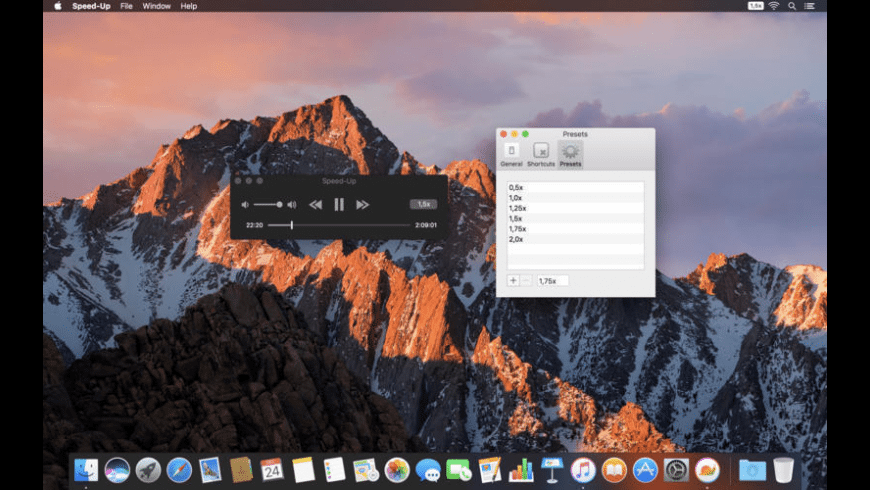This screenshot has height=490, width=870.
Task: Select the 1,75x preset row
Action: (575, 229)
